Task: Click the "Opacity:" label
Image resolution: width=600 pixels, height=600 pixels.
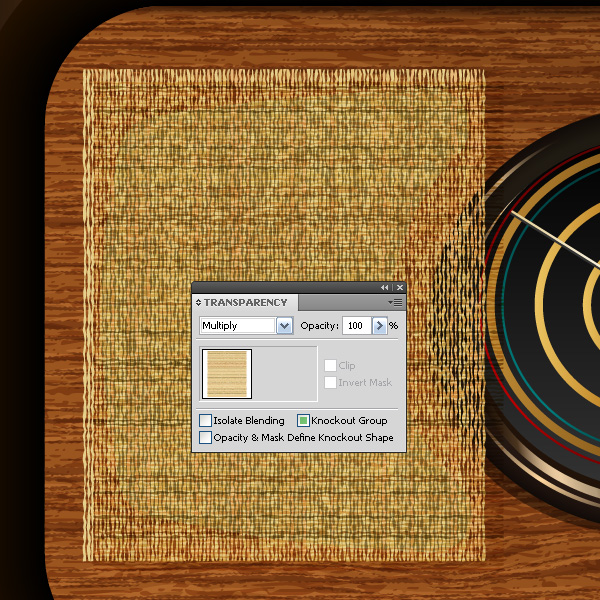Action: point(320,326)
